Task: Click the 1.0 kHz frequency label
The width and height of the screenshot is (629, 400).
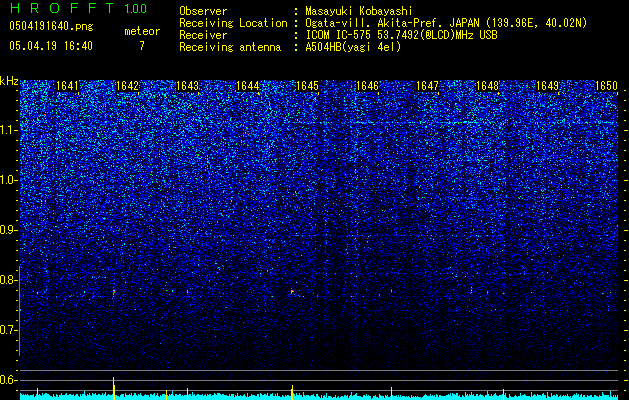Action: tap(8, 180)
